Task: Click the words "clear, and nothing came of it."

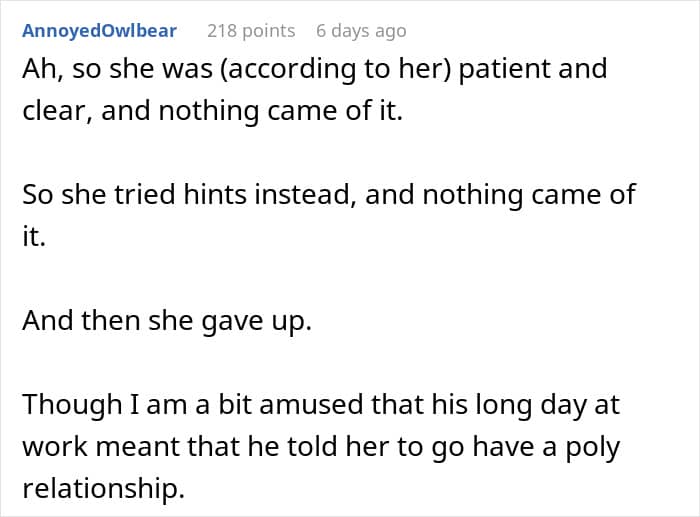Action: click(x=213, y=111)
